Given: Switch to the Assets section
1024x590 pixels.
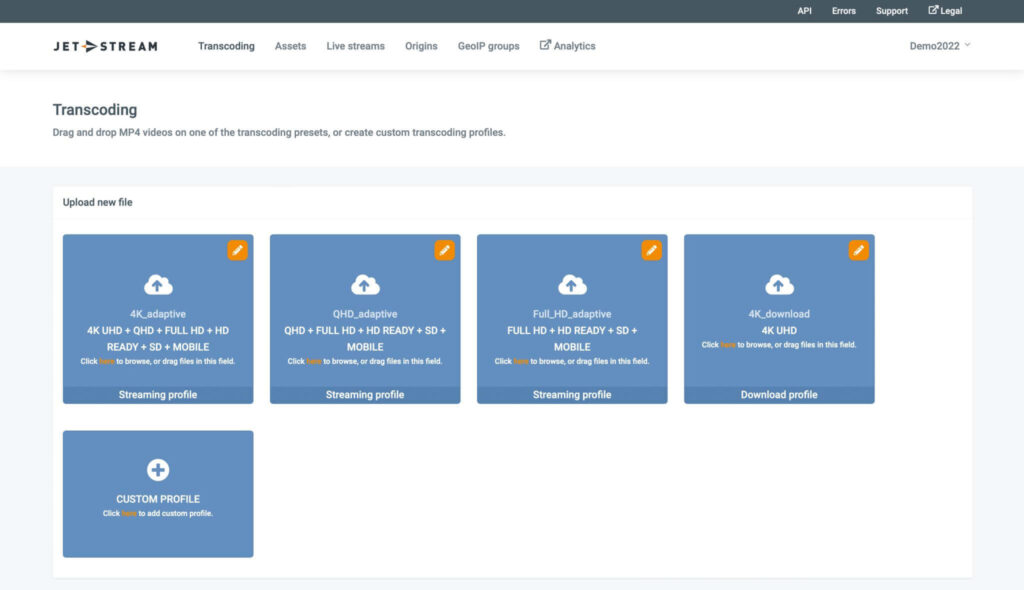Looking at the screenshot, I should [x=290, y=46].
